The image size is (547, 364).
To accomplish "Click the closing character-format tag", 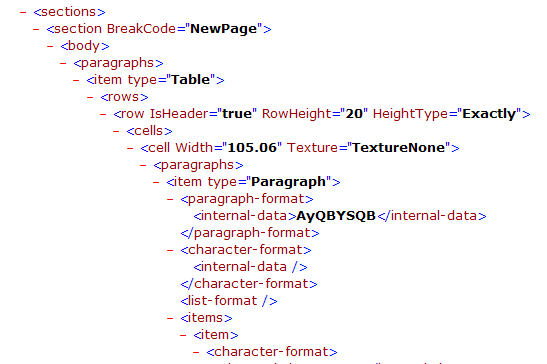I will [x=249, y=284].
